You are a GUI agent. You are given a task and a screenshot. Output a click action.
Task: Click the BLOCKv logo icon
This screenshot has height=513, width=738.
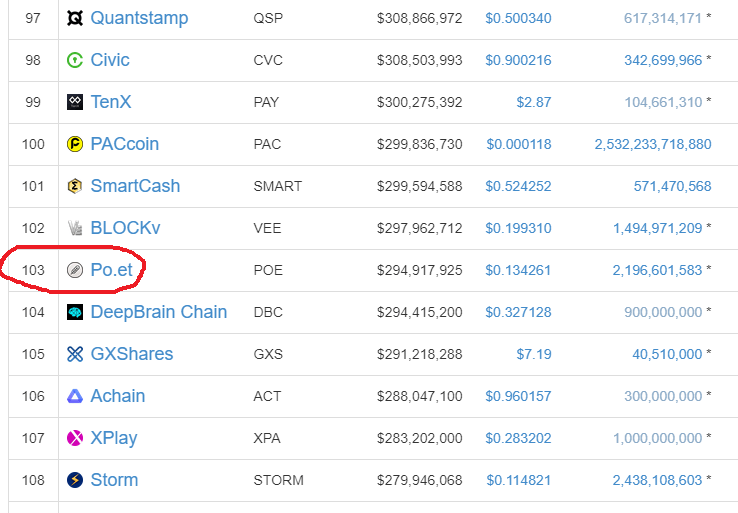(x=75, y=228)
